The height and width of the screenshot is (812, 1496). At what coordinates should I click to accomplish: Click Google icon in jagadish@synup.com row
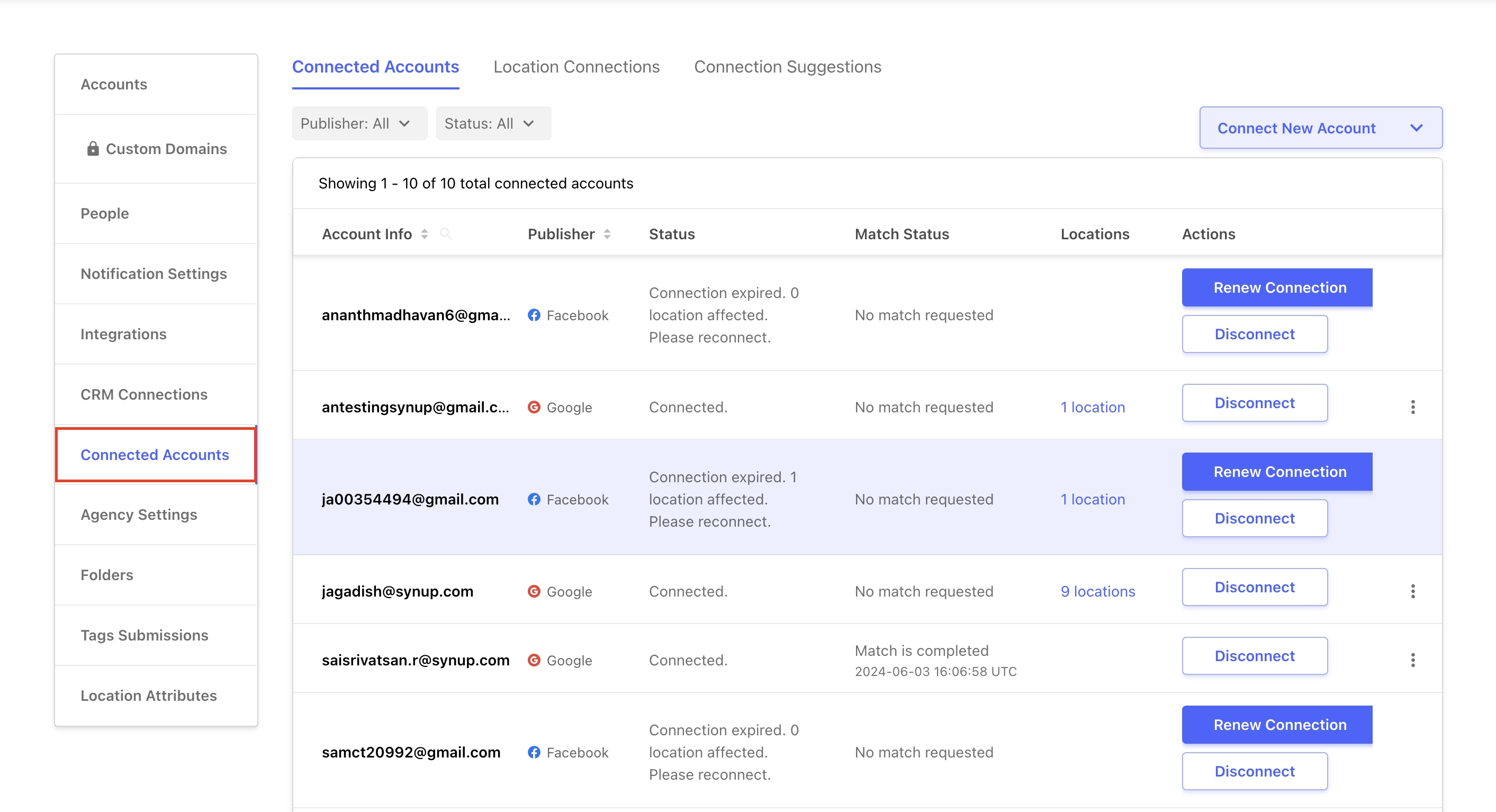[534, 591]
